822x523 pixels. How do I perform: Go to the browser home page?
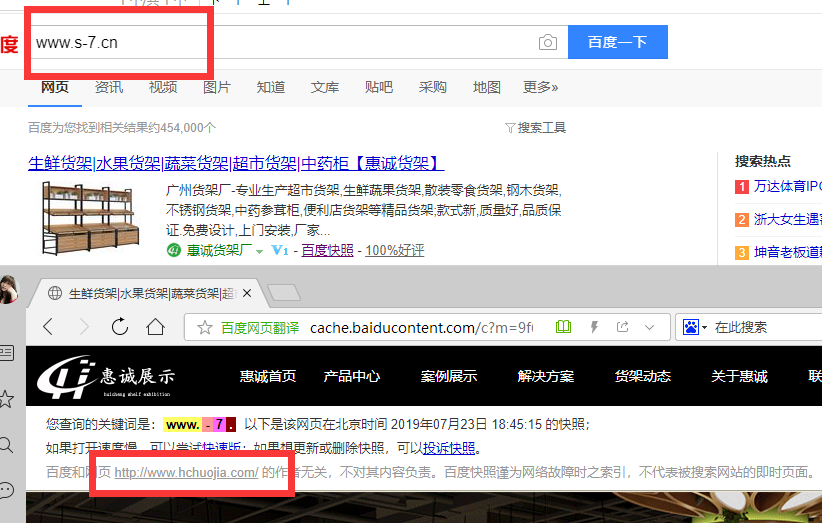(x=155, y=326)
